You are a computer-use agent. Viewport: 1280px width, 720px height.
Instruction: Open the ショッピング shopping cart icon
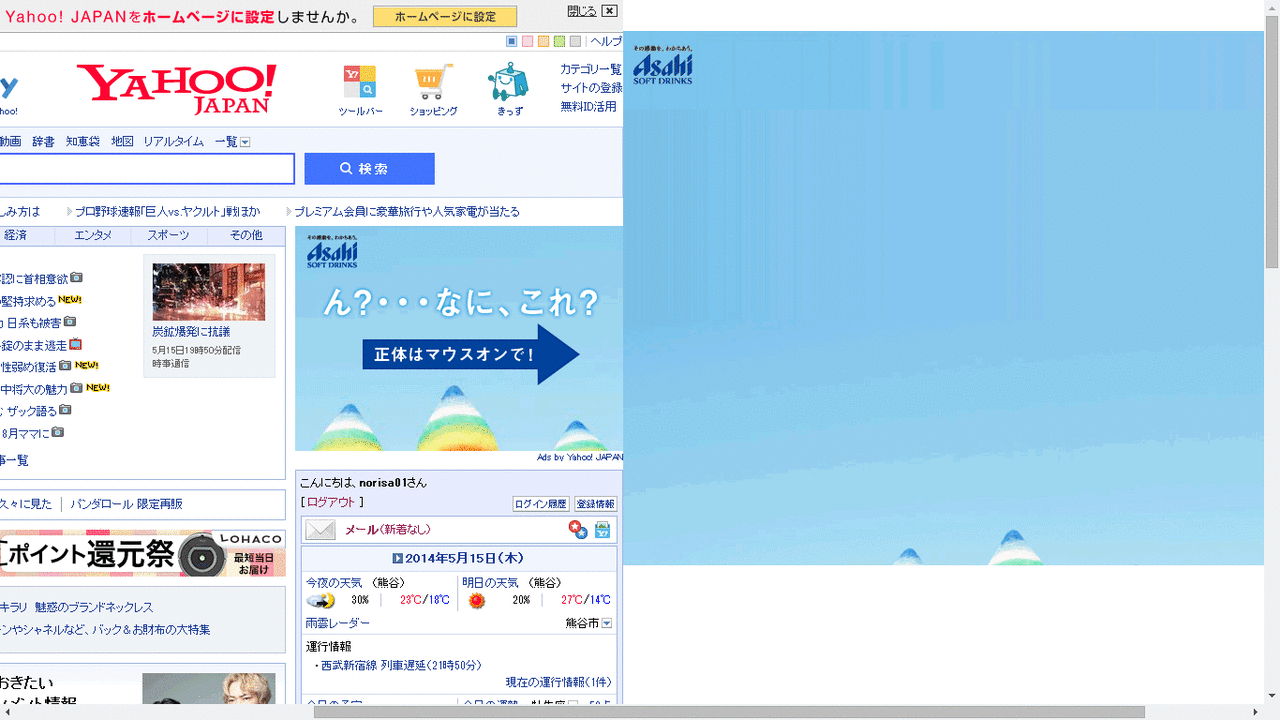click(x=433, y=82)
